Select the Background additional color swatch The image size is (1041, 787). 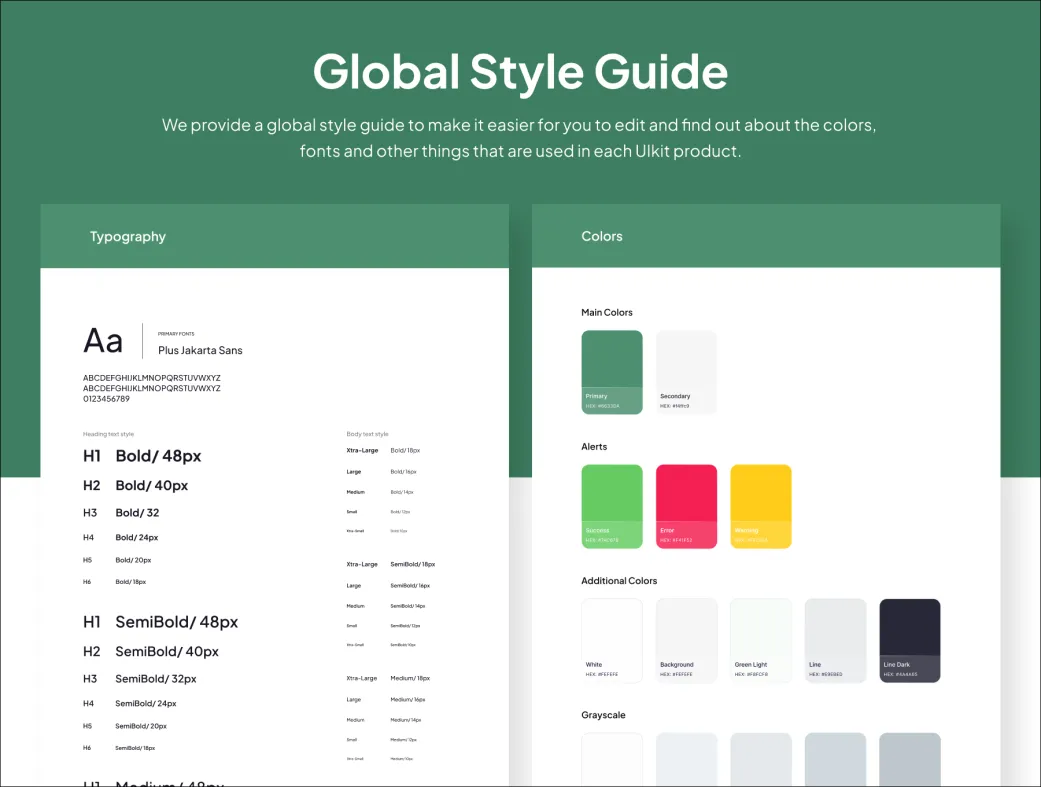(x=686, y=640)
